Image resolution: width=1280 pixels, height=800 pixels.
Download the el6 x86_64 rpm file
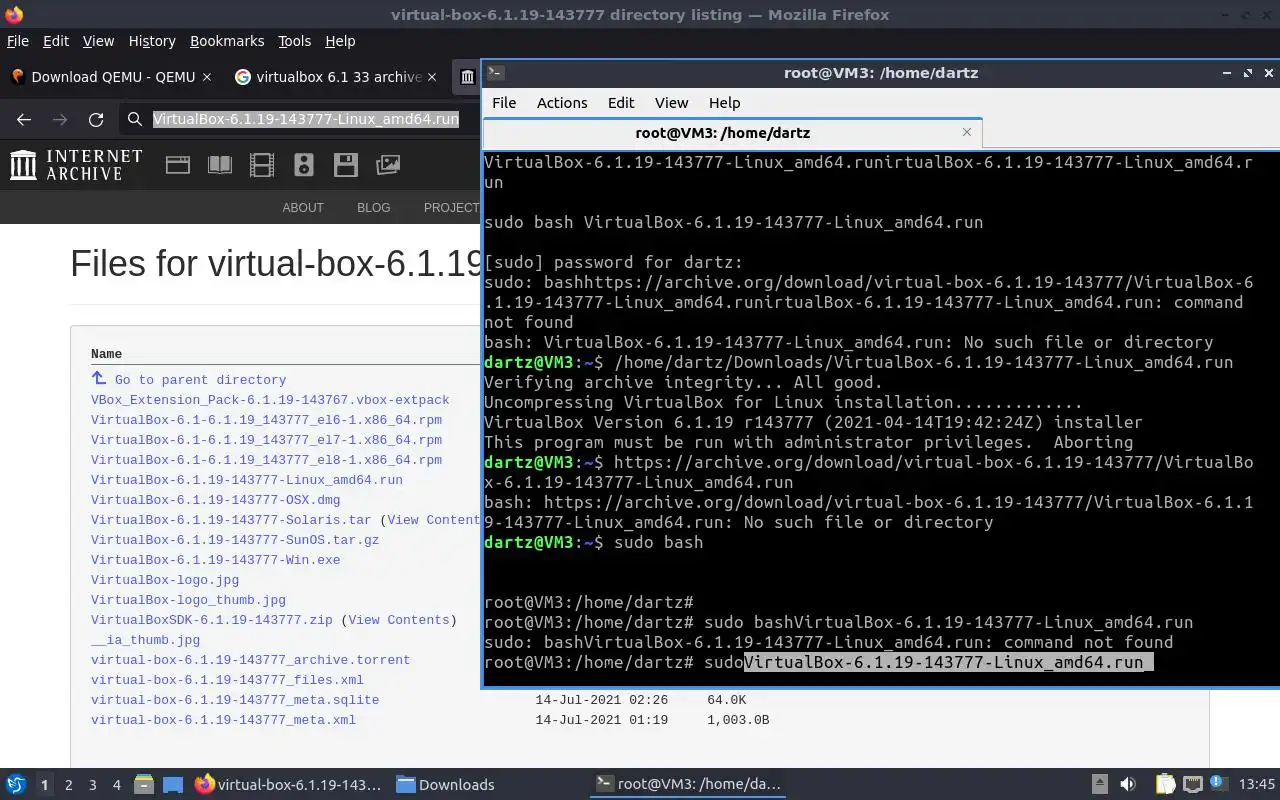coord(266,420)
